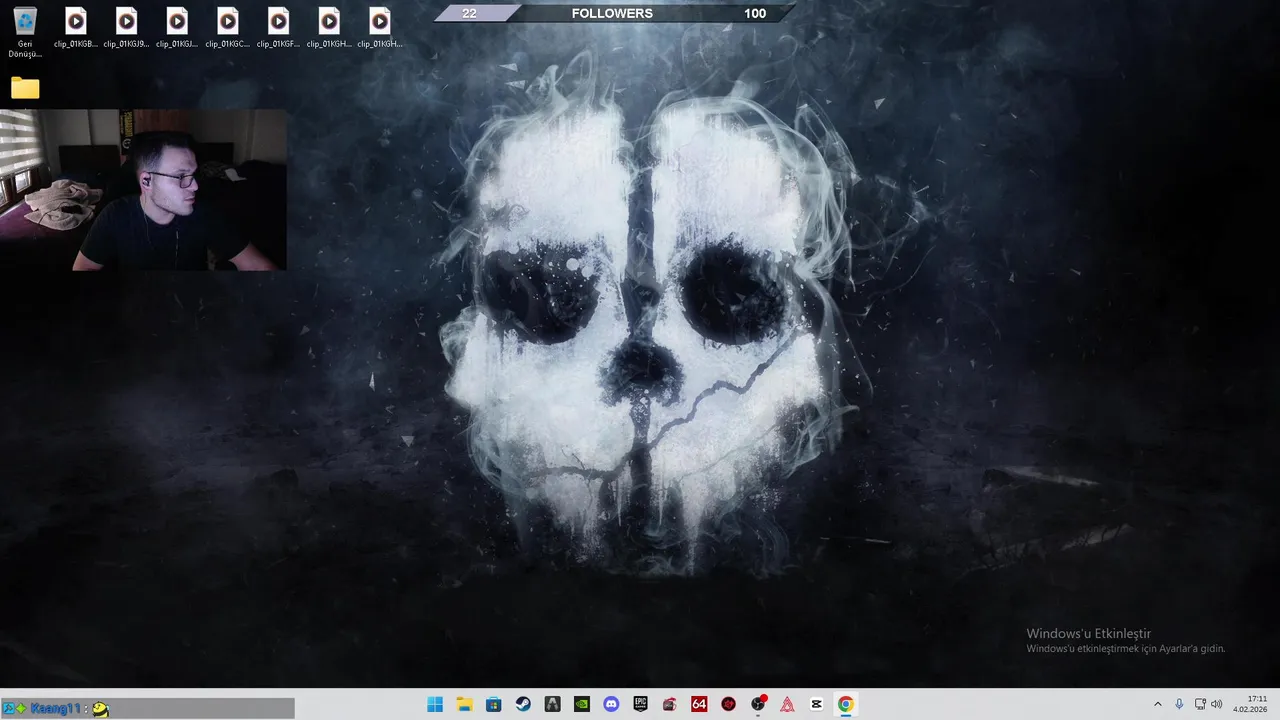Viewport: 1280px width, 720px height.
Task: Select the clip_01KGB video file
Action: [76, 28]
